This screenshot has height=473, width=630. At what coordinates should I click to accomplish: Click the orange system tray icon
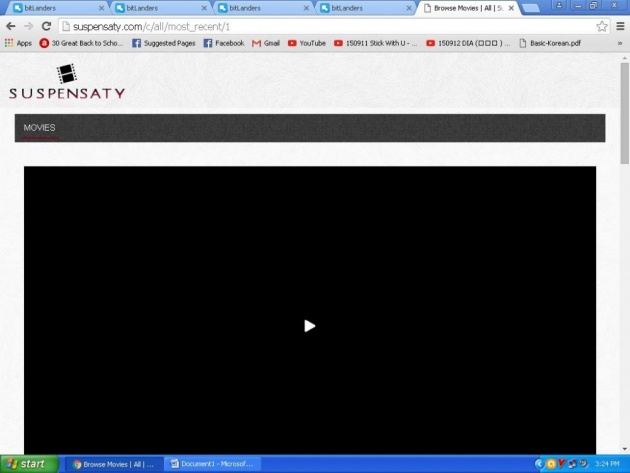click(x=551, y=464)
